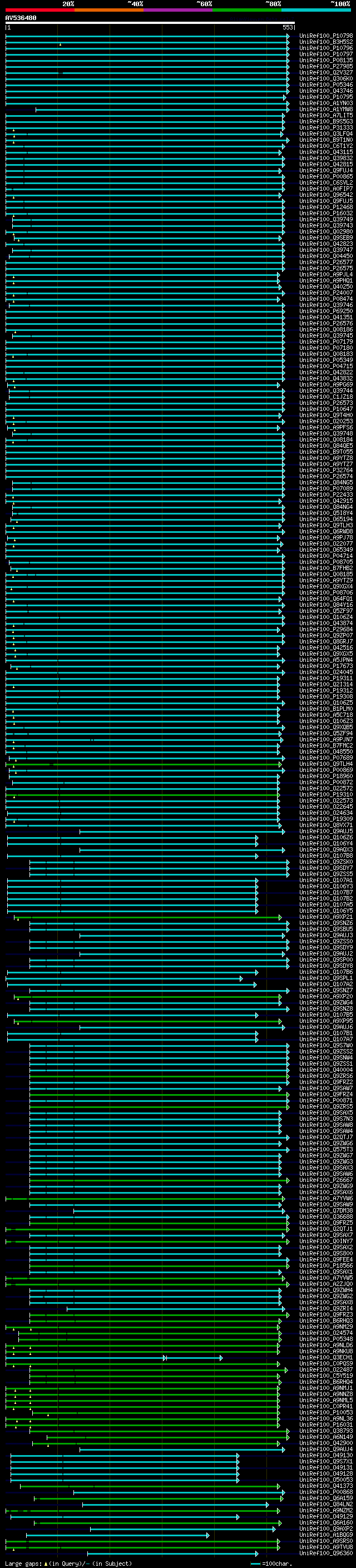This screenshot has height=1568, width=356.
Task: Click hit label UniRef100_P16032
Action: tap(326, 213)
